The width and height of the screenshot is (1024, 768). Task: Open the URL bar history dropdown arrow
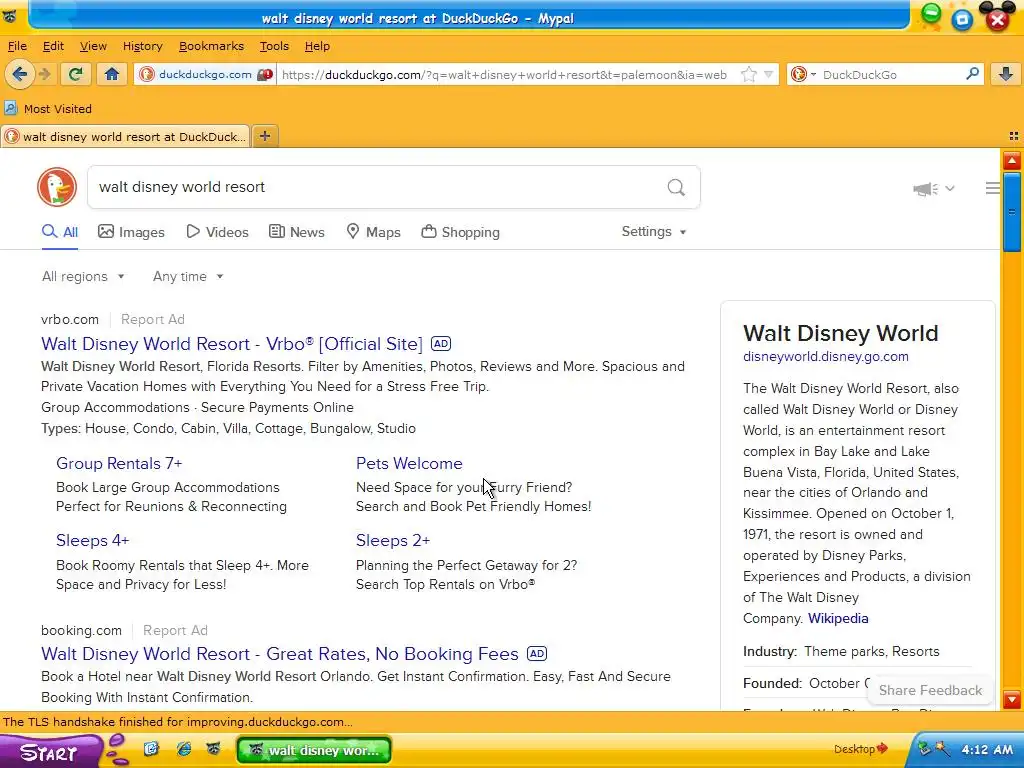pyautogui.click(x=769, y=74)
